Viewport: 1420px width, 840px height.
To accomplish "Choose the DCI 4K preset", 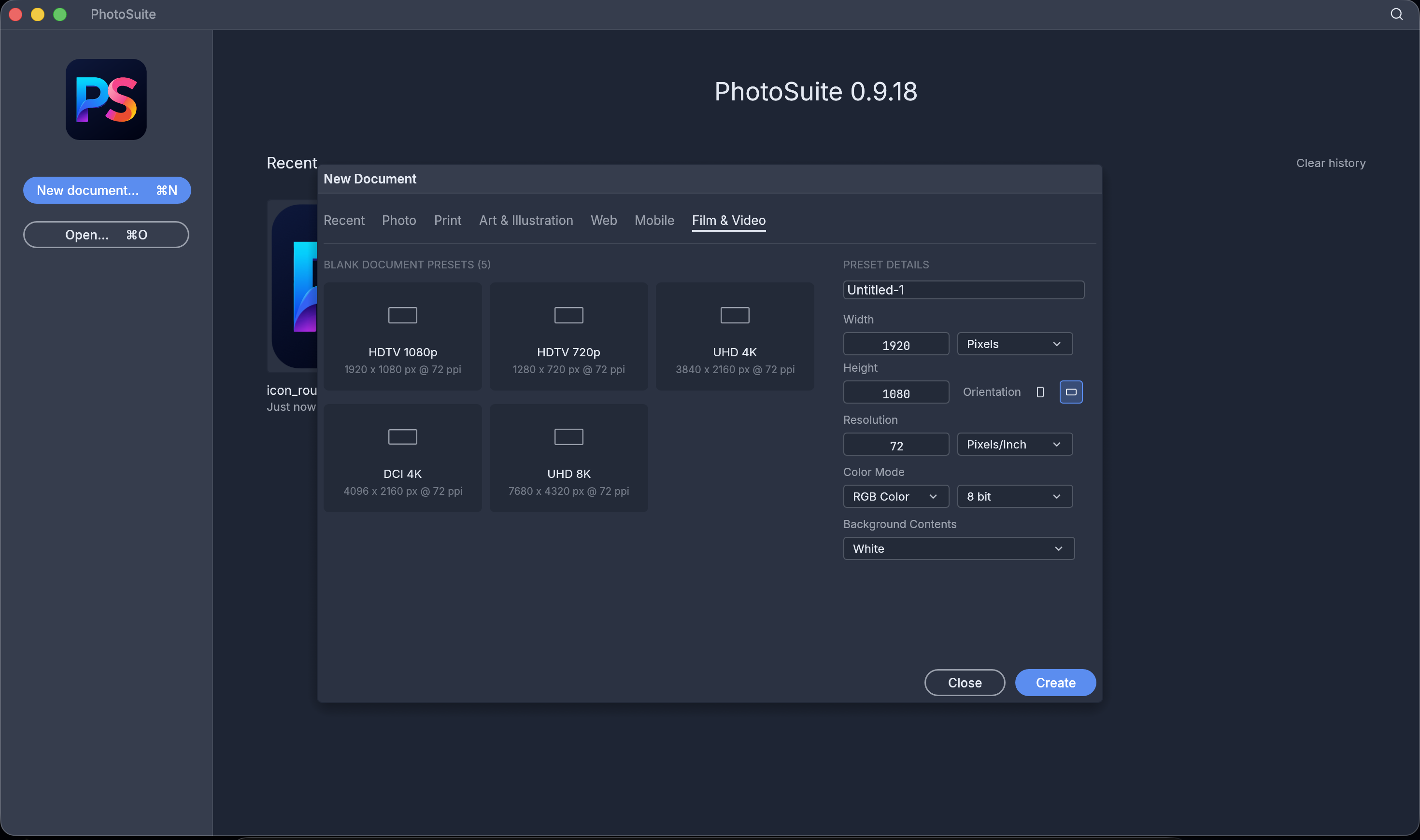I will click(x=402, y=458).
